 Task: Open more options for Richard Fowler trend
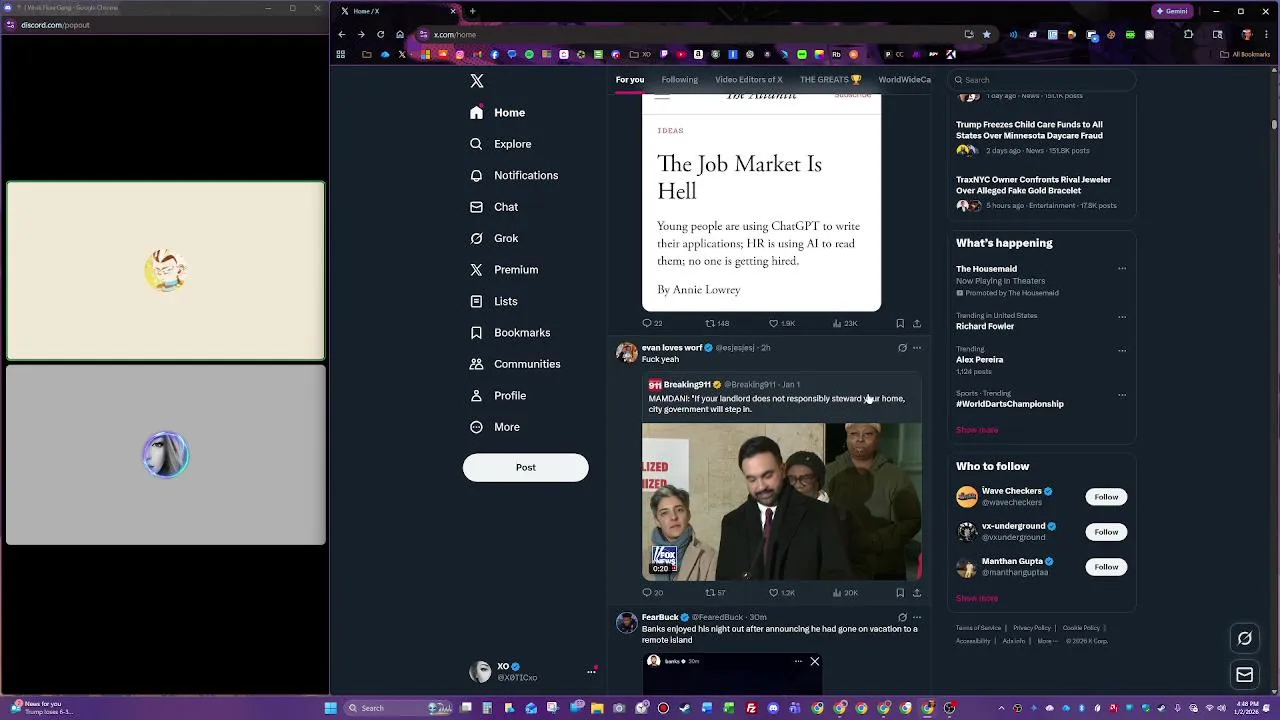point(1122,317)
